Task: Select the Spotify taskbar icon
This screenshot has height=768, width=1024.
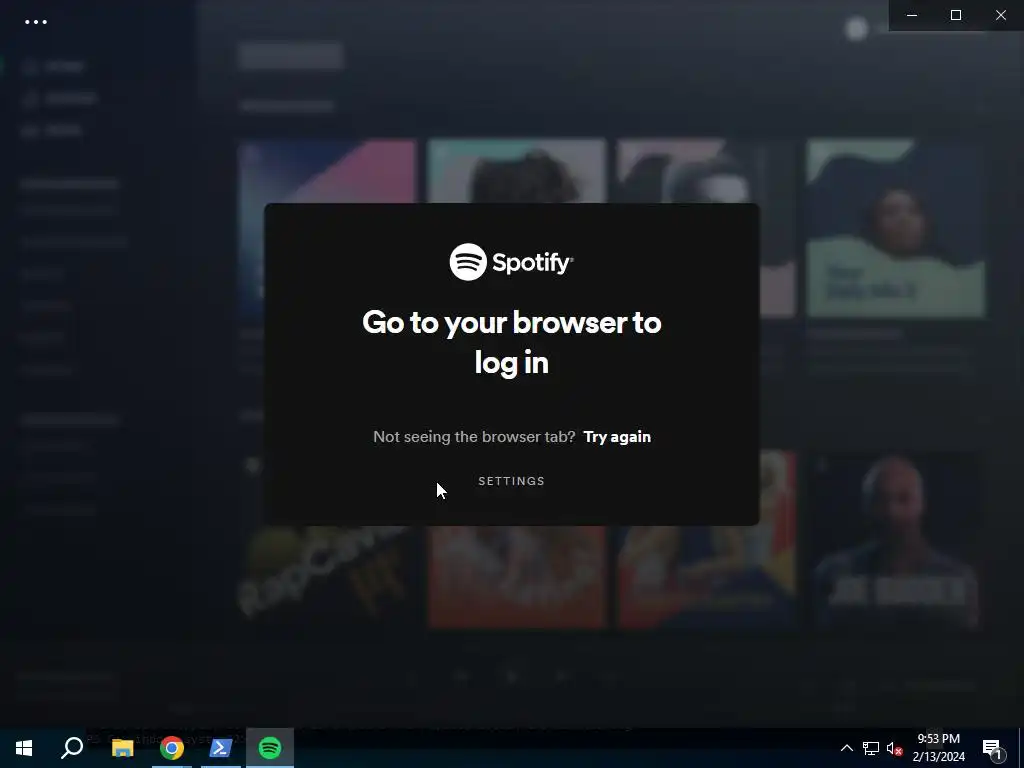Action: coord(270,748)
